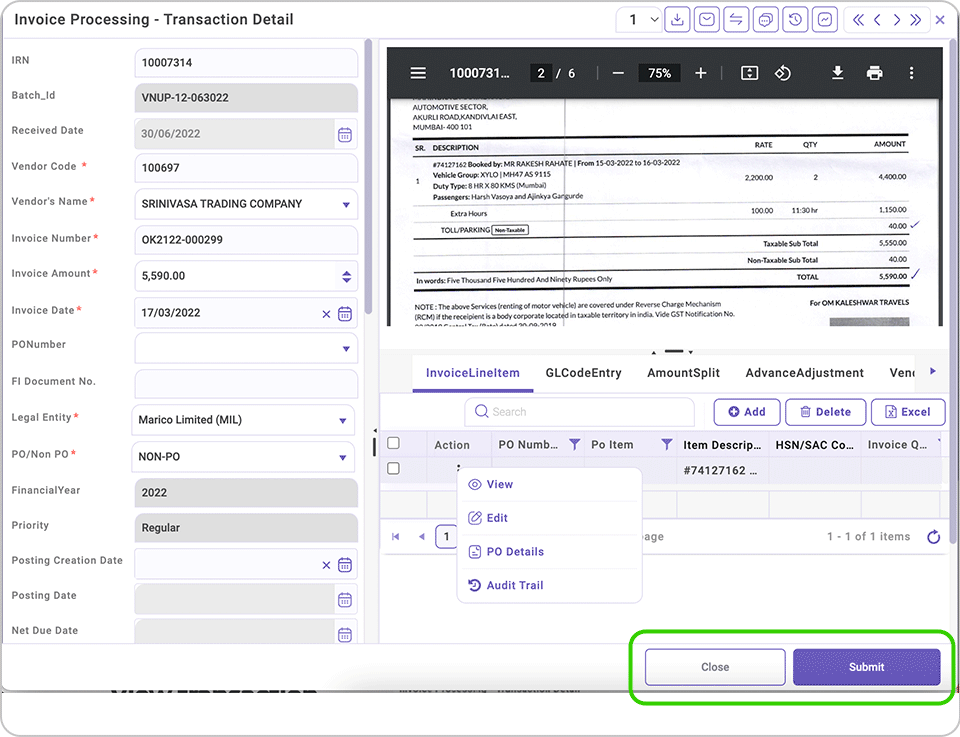
Task: Click the Delete button
Action: pos(825,412)
